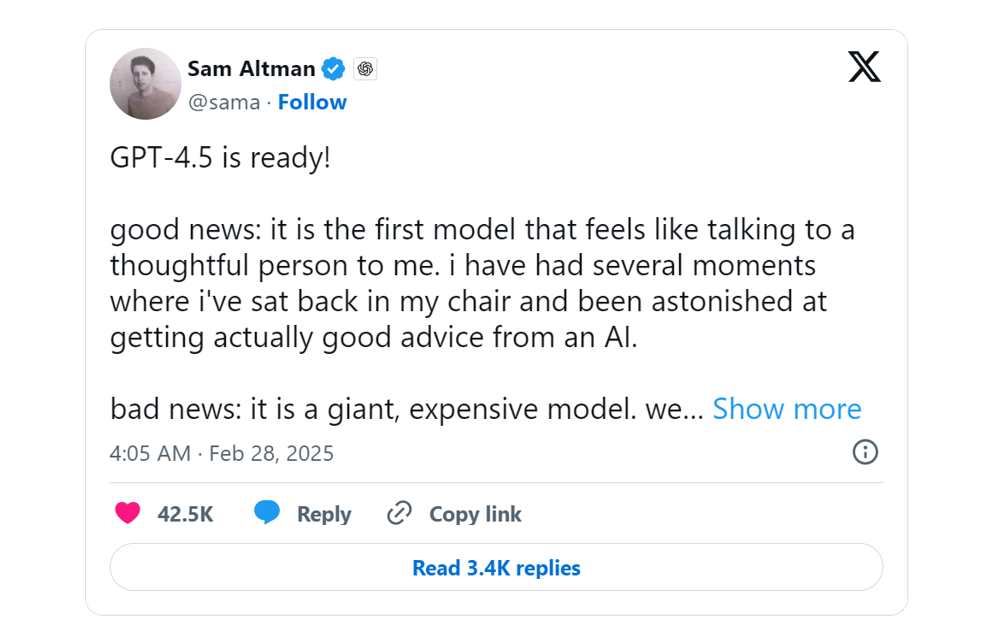
Task: Expand the tweet with Show more
Action: click(x=786, y=409)
